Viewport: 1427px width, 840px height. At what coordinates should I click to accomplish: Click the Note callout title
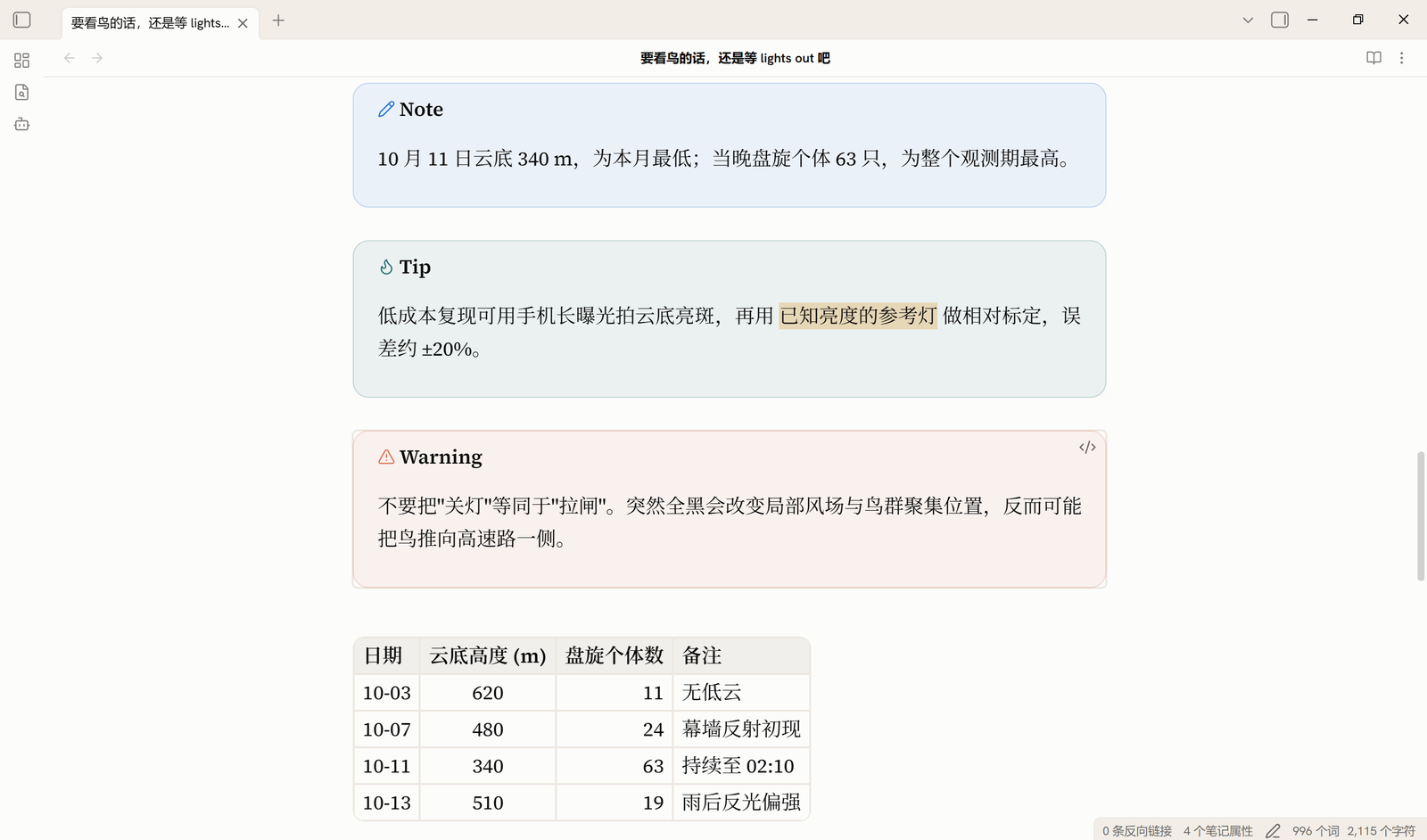pos(421,109)
